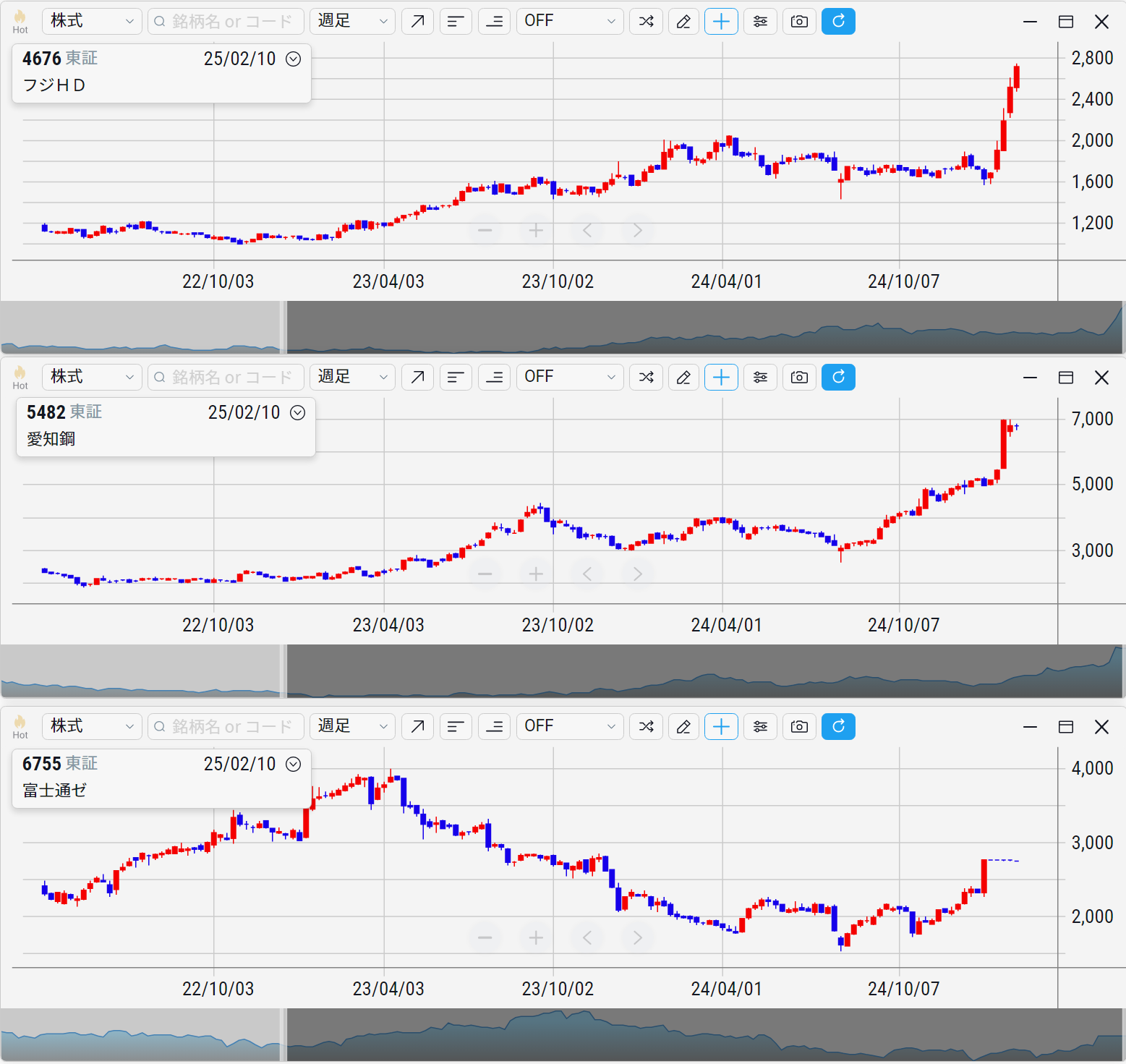The image size is (1126, 1064).
Task: Zoom out 富士通ゼ chart with minus button
Action: click(485, 938)
